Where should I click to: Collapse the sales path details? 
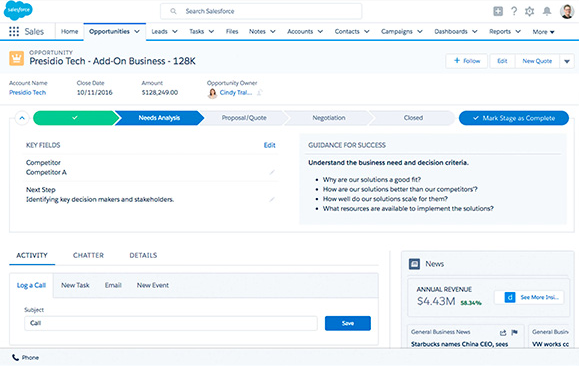tap(22, 118)
